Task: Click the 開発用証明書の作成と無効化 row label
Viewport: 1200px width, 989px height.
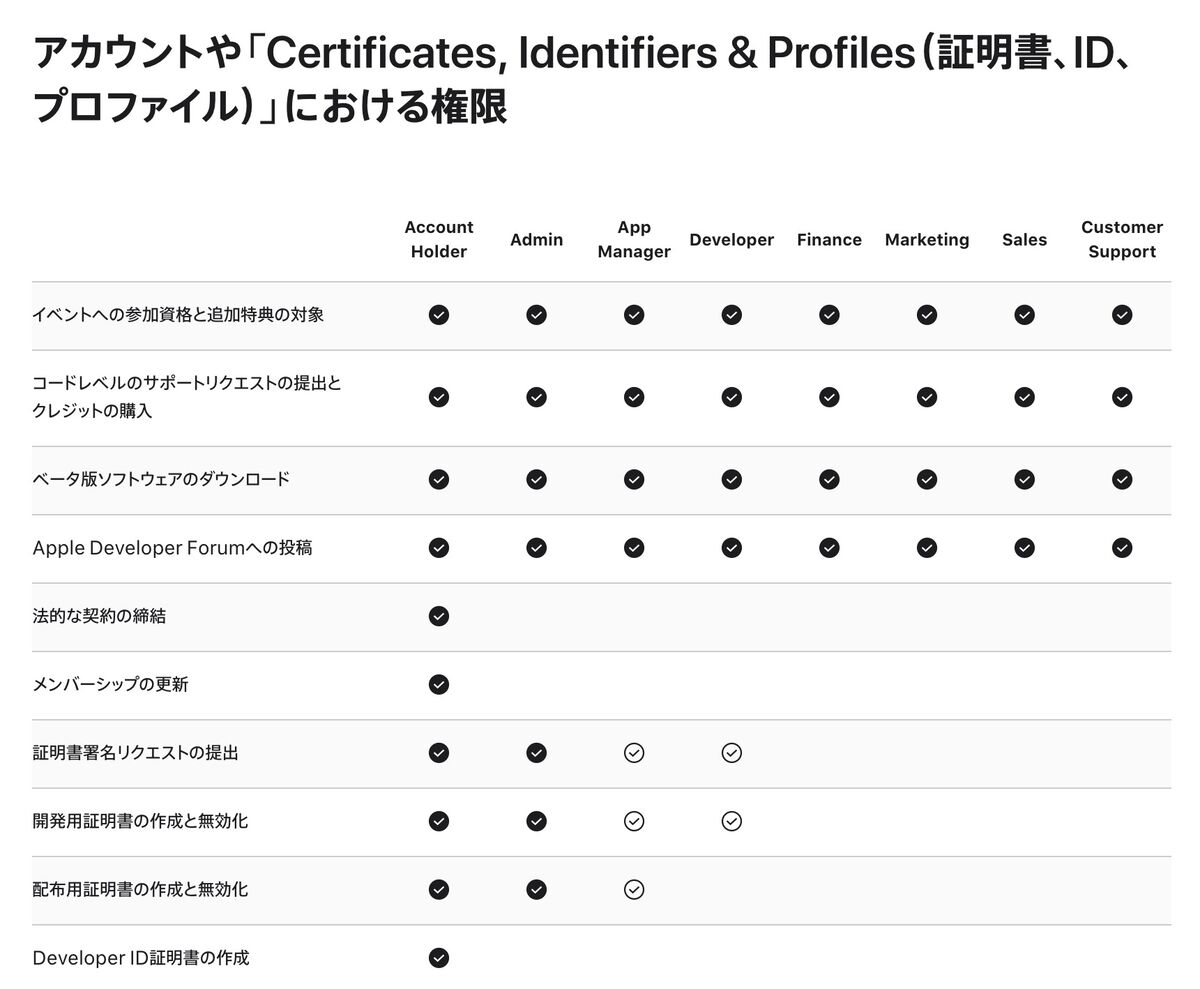Action: click(x=140, y=821)
